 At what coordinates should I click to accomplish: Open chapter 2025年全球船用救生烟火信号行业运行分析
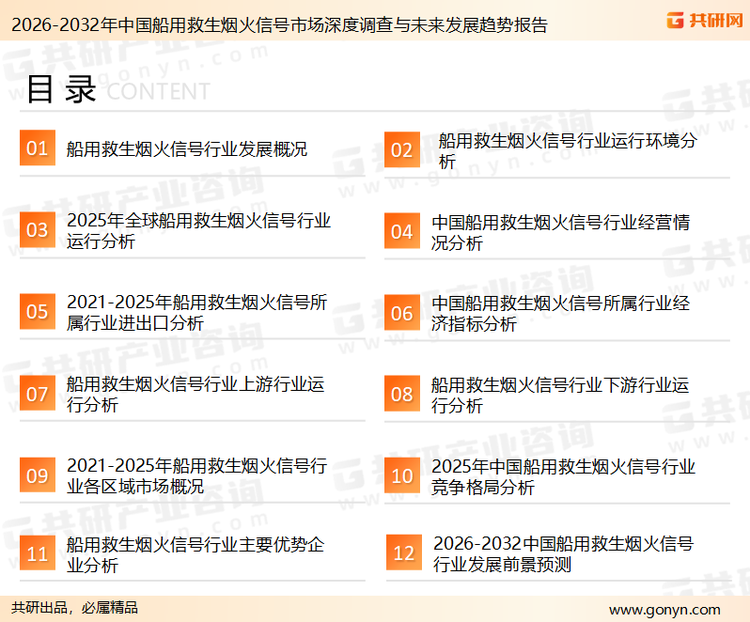click(x=199, y=231)
